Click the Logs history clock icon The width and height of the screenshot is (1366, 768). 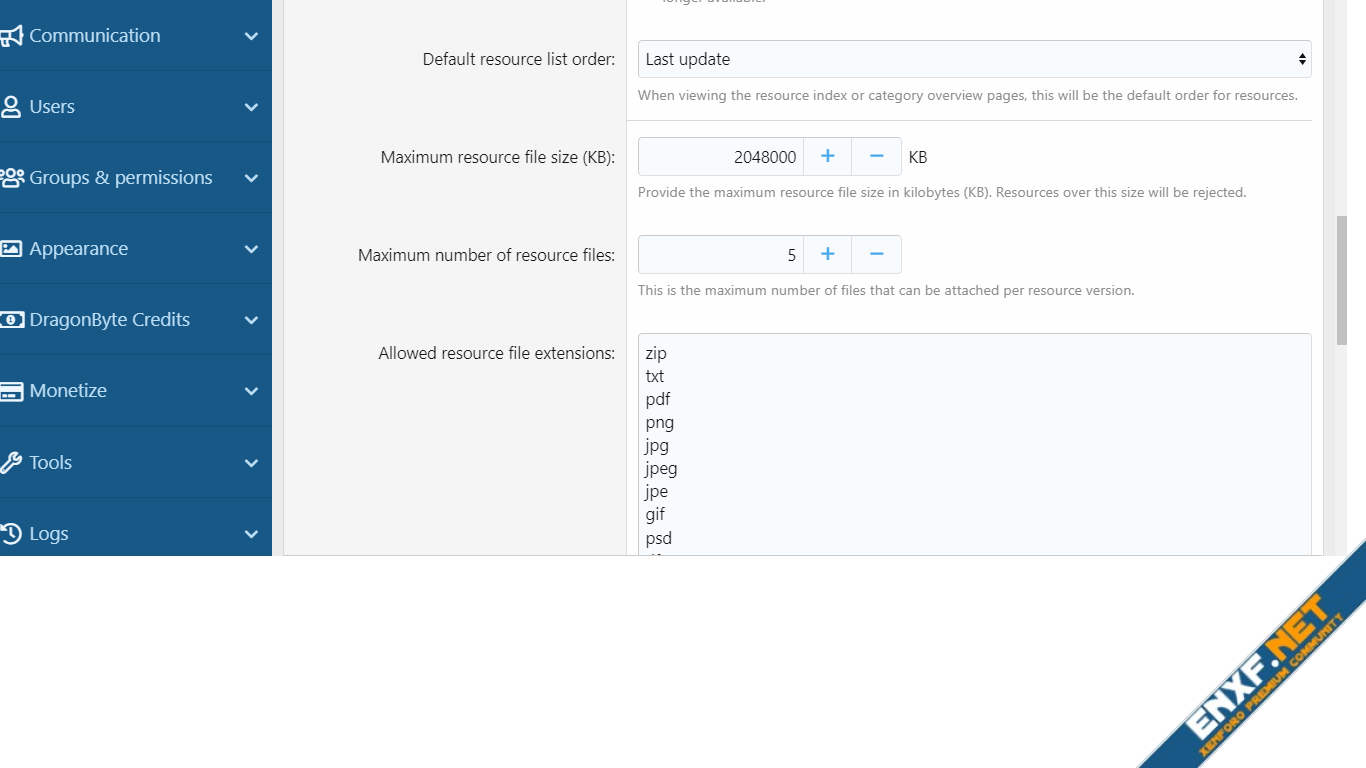pos(11,534)
